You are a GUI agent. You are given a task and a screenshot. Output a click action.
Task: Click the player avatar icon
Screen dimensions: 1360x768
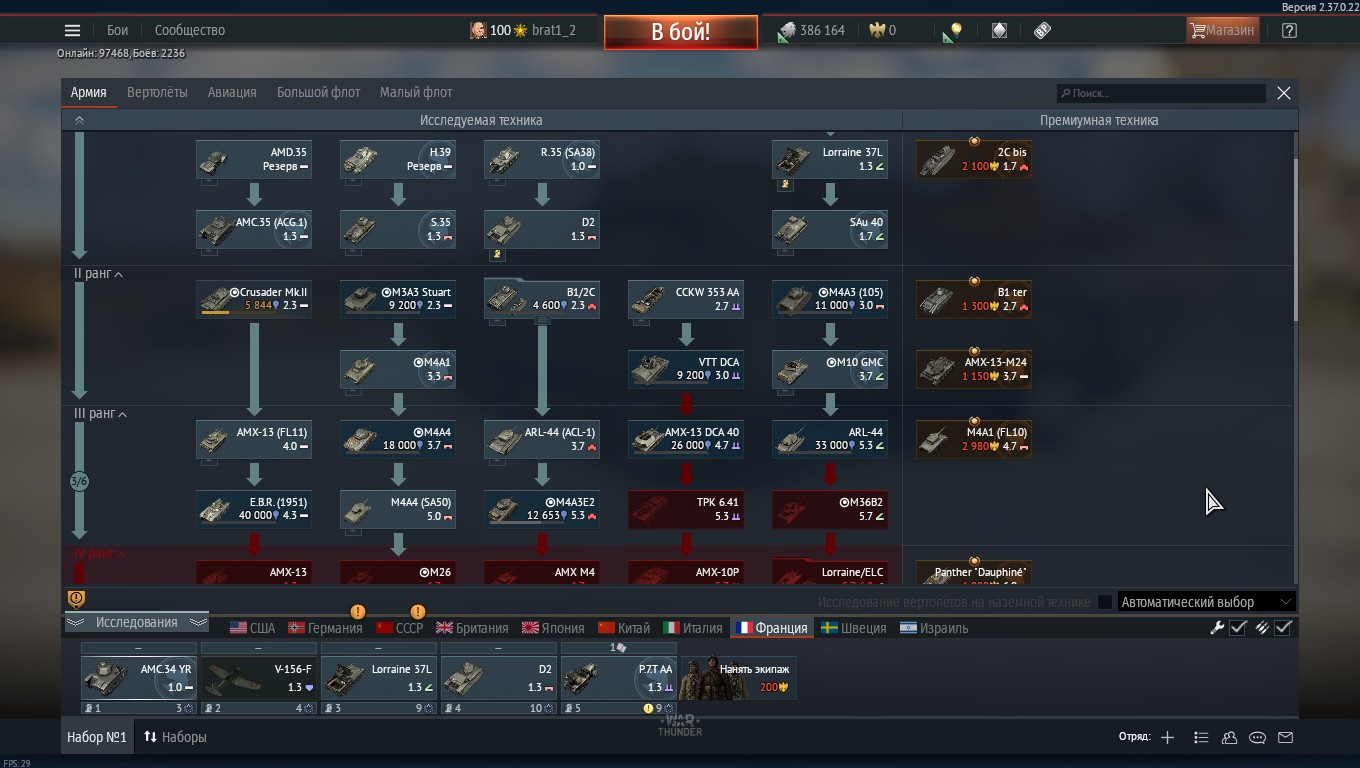pos(478,30)
